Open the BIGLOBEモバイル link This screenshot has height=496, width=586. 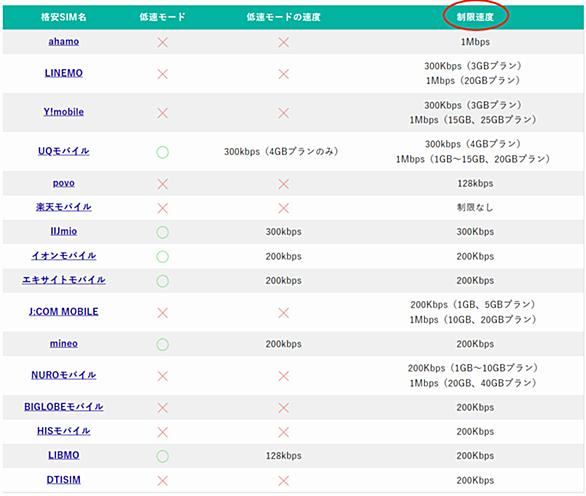click(64, 407)
